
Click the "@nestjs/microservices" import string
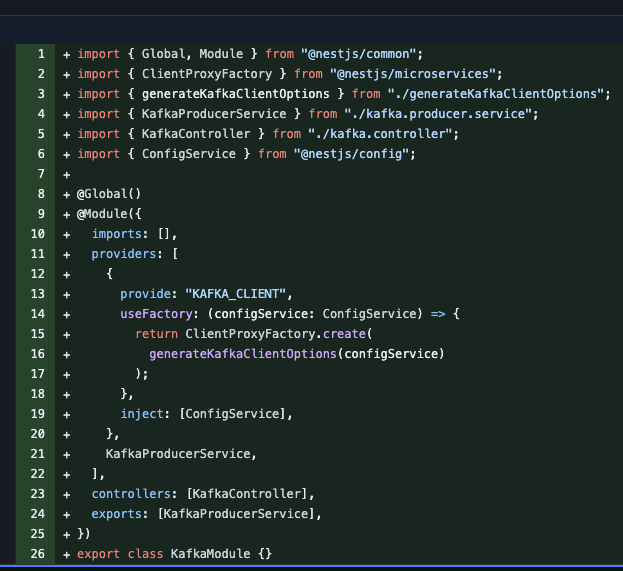click(x=413, y=74)
